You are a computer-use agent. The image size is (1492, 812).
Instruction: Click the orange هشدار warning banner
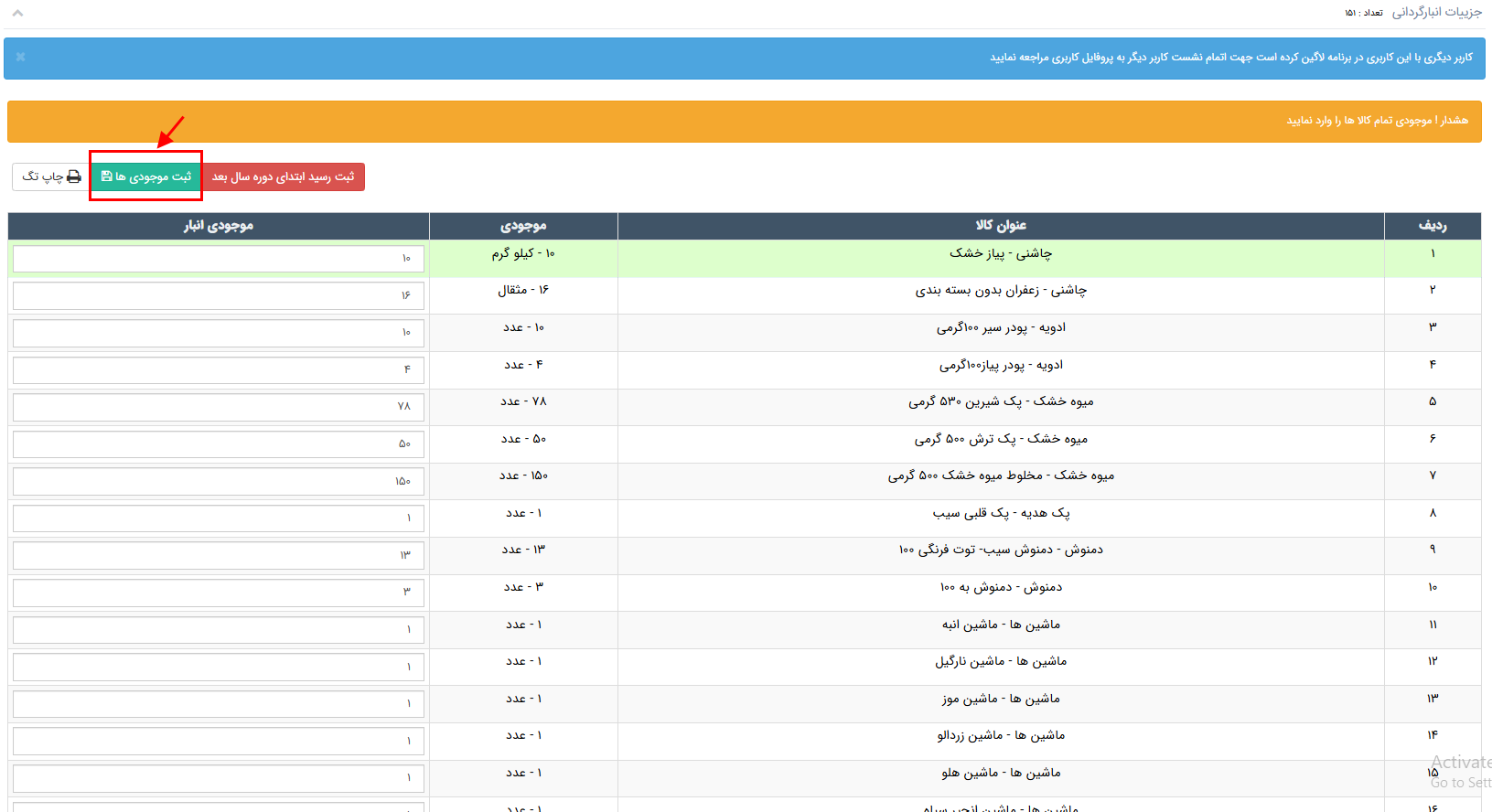(744, 121)
